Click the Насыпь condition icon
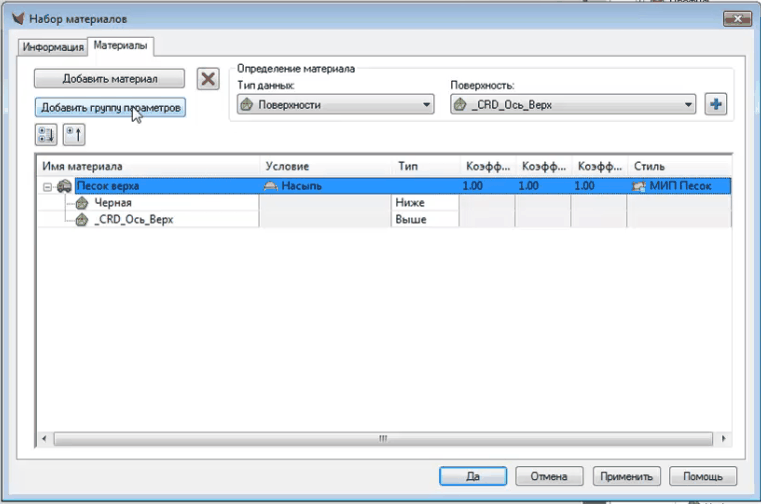The height and width of the screenshot is (504, 761). coord(270,186)
